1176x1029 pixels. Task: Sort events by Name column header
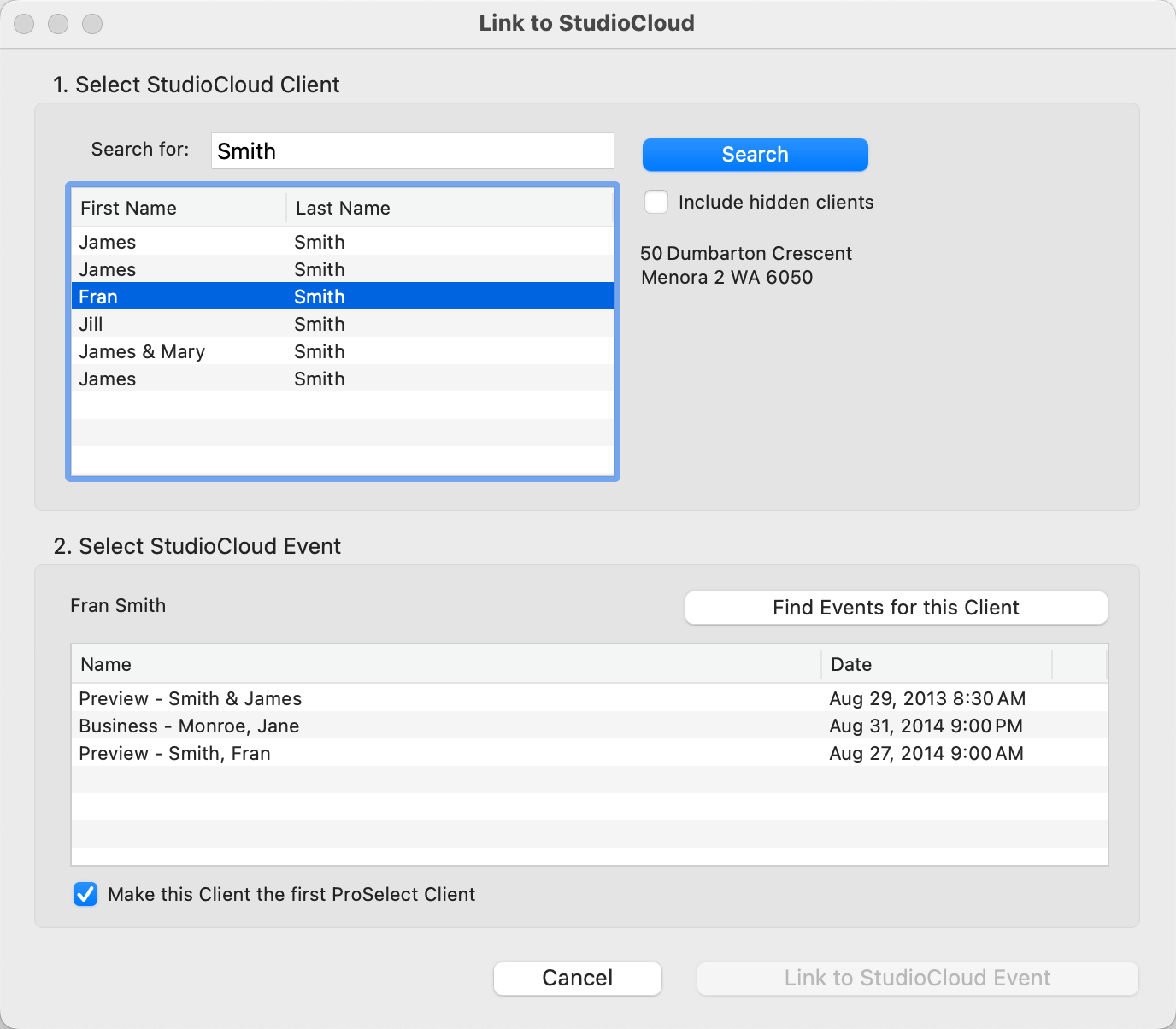click(444, 664)
